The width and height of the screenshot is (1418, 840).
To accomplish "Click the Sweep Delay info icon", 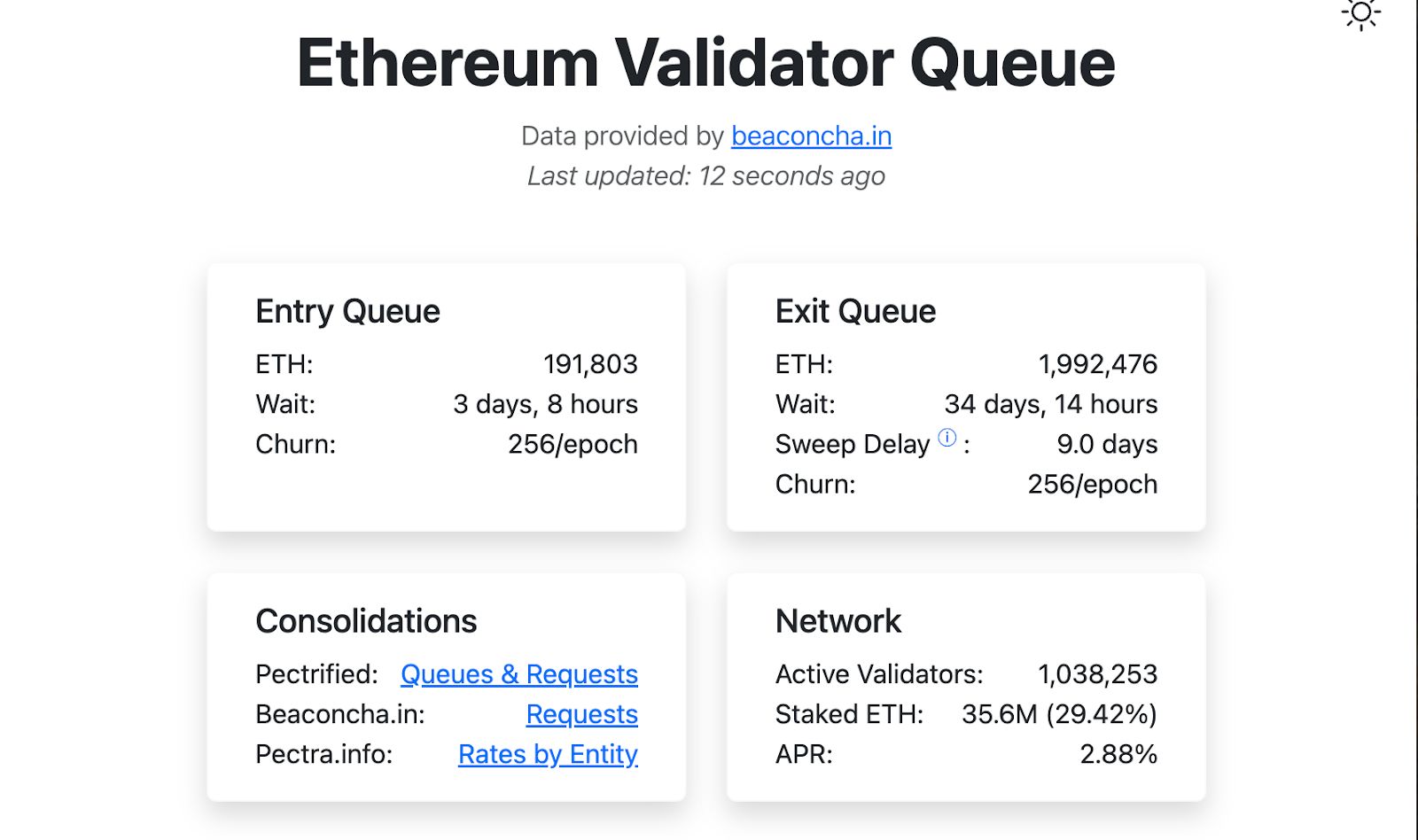I will [947, 438].
